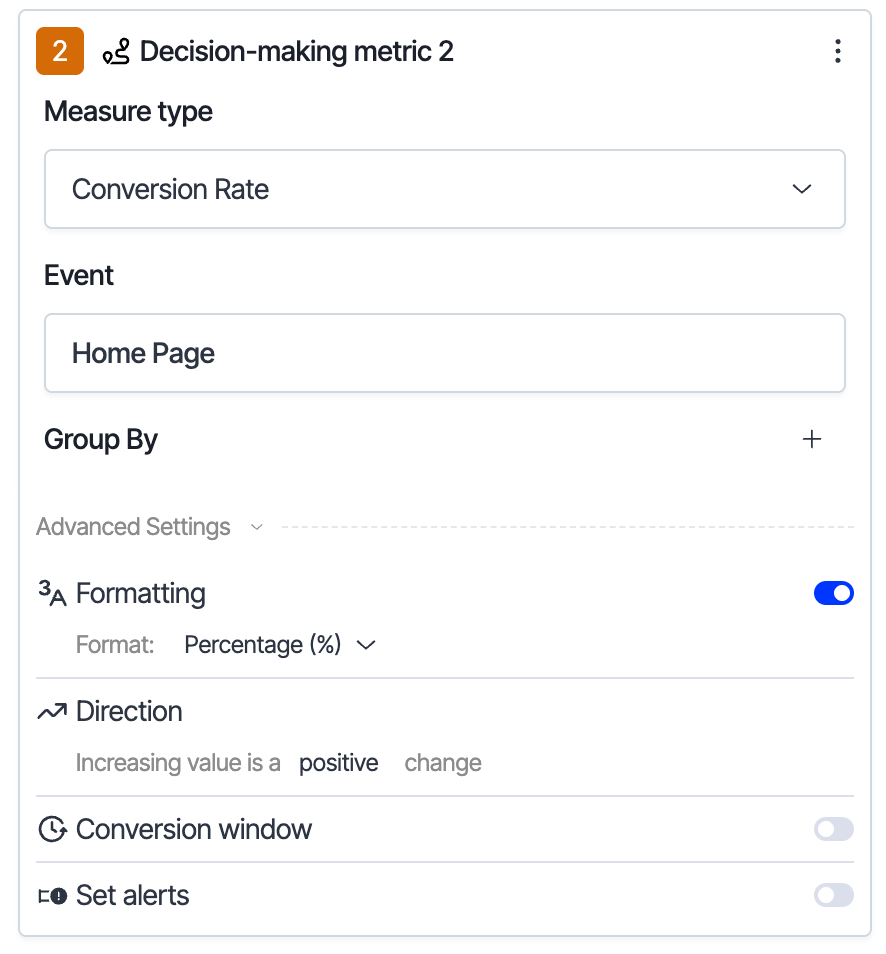Click the orange metric number 2 badge

(57, 51)
